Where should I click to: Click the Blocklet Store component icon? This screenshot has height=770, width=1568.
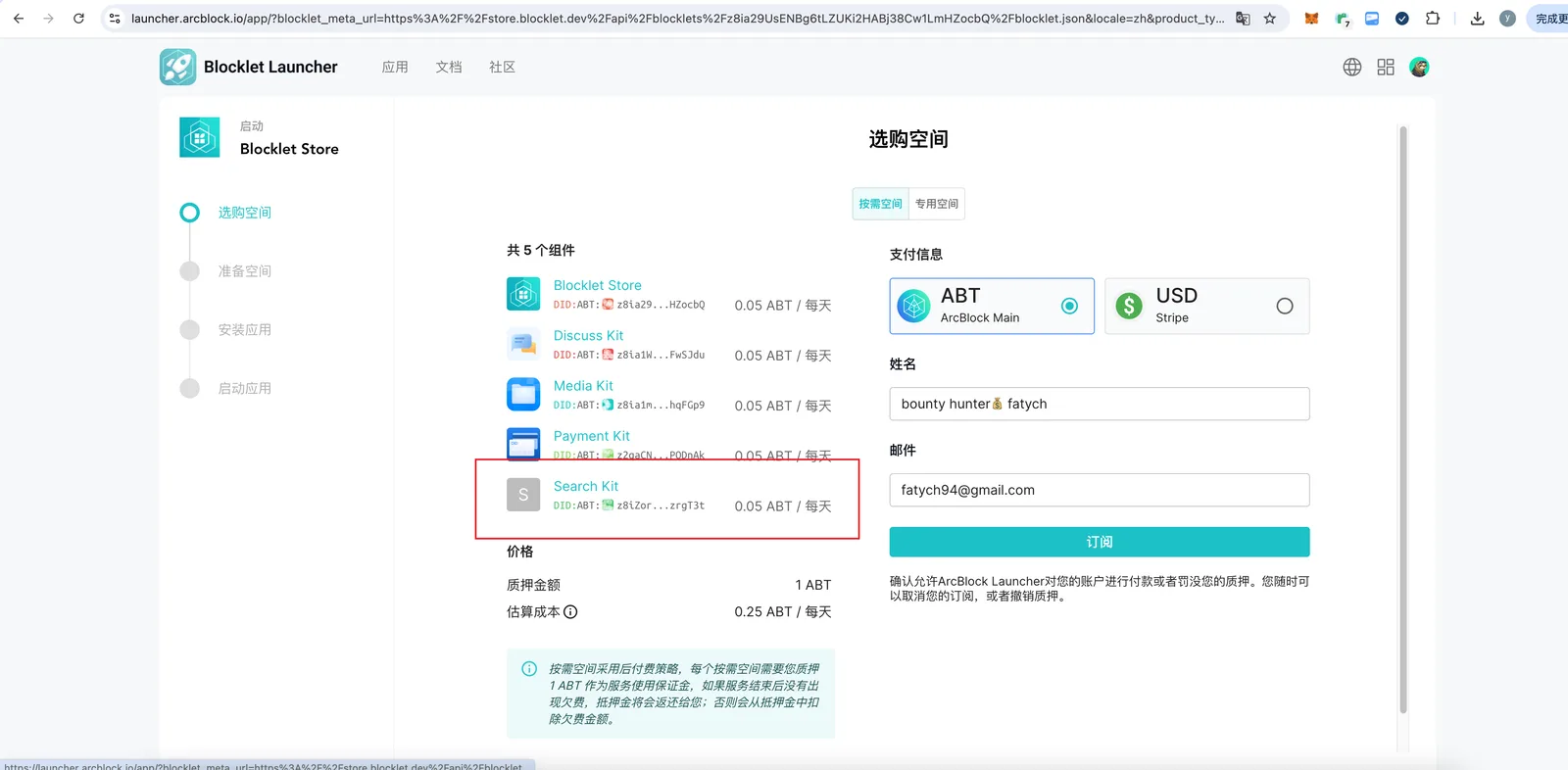point(523,294)
